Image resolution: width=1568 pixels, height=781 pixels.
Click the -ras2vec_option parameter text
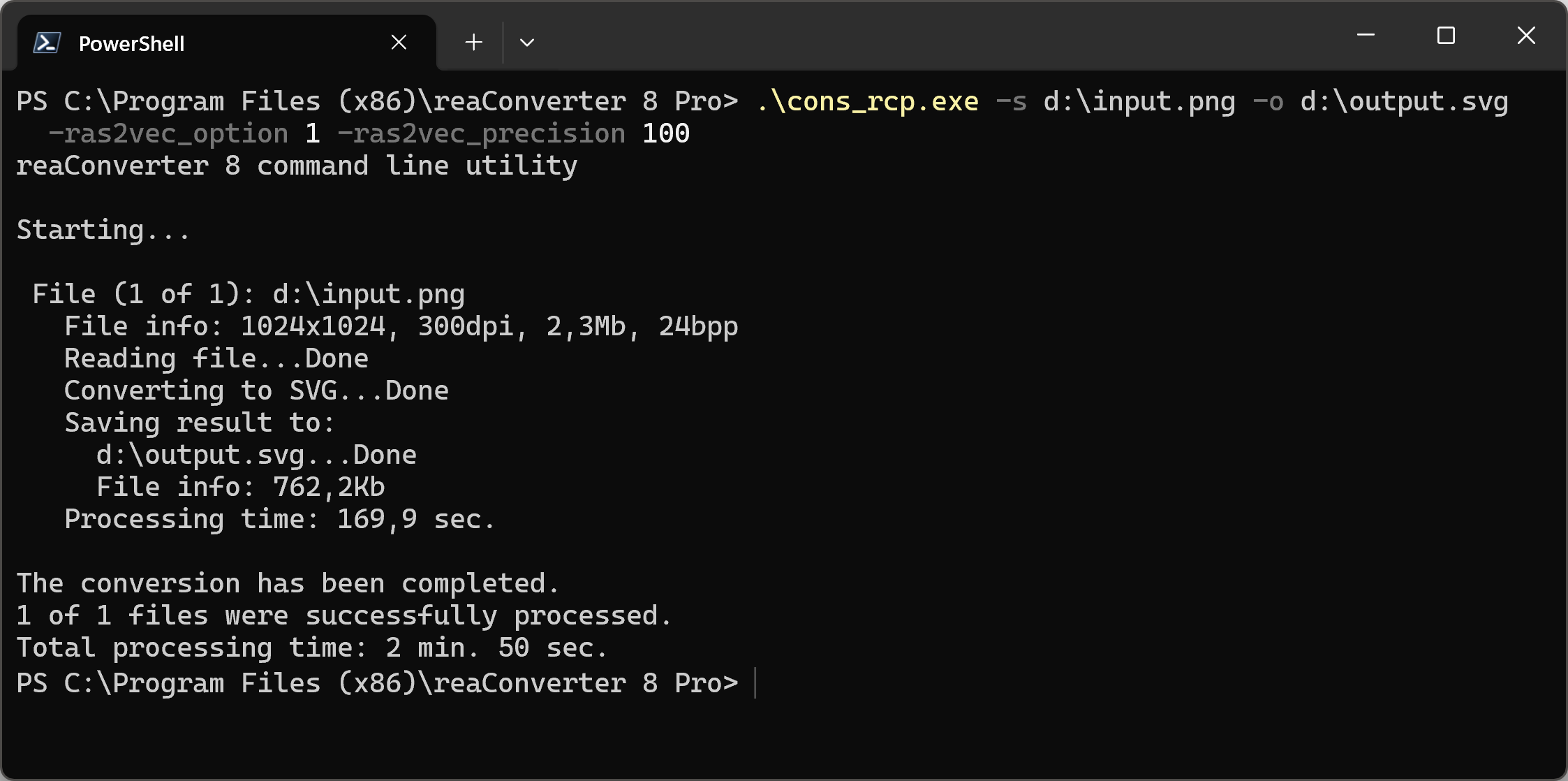pos(168,134)
